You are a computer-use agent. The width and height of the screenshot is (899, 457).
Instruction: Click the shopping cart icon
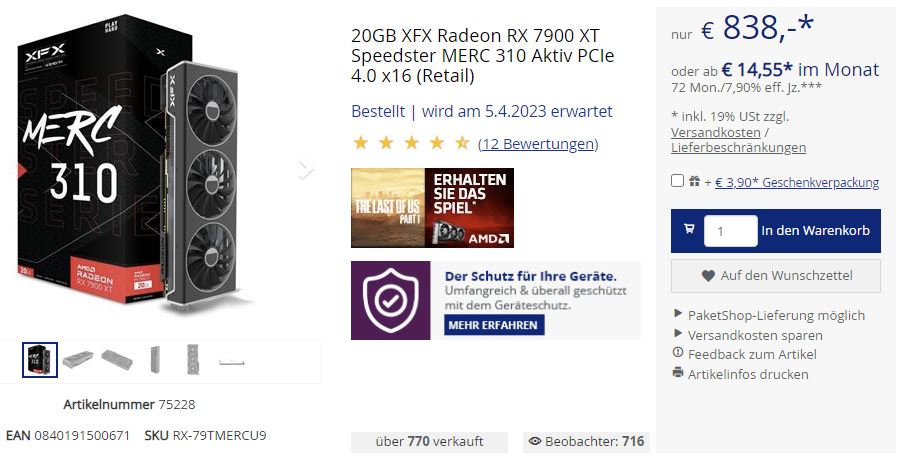coord(689,229)
